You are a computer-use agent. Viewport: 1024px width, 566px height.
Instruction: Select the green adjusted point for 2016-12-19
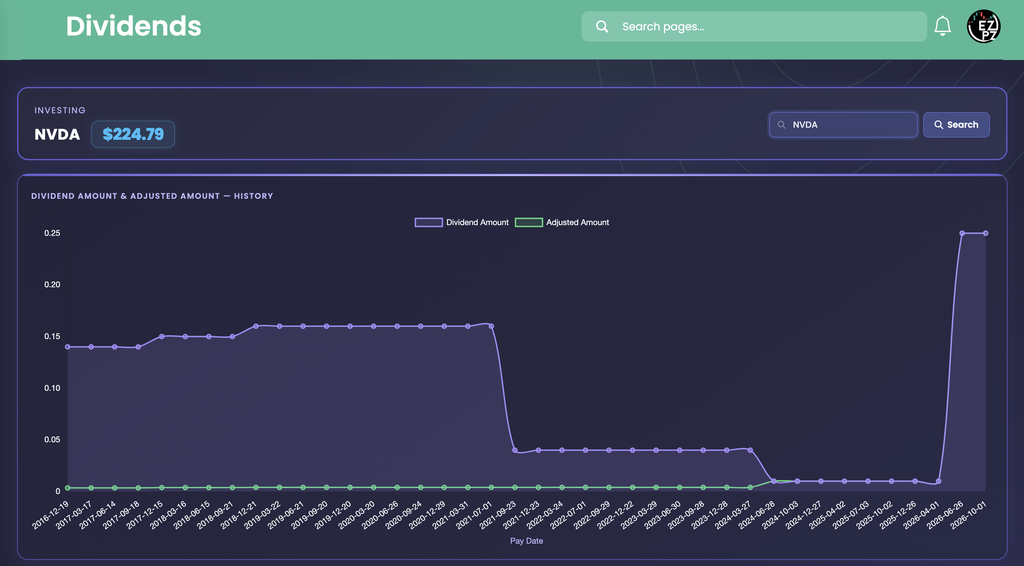[68, 488]
